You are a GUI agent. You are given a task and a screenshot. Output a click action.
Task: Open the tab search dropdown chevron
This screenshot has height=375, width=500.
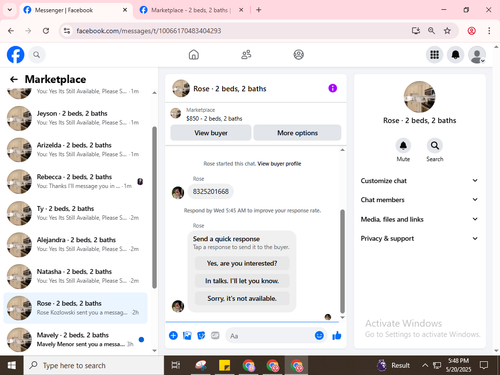click(10, 10)
